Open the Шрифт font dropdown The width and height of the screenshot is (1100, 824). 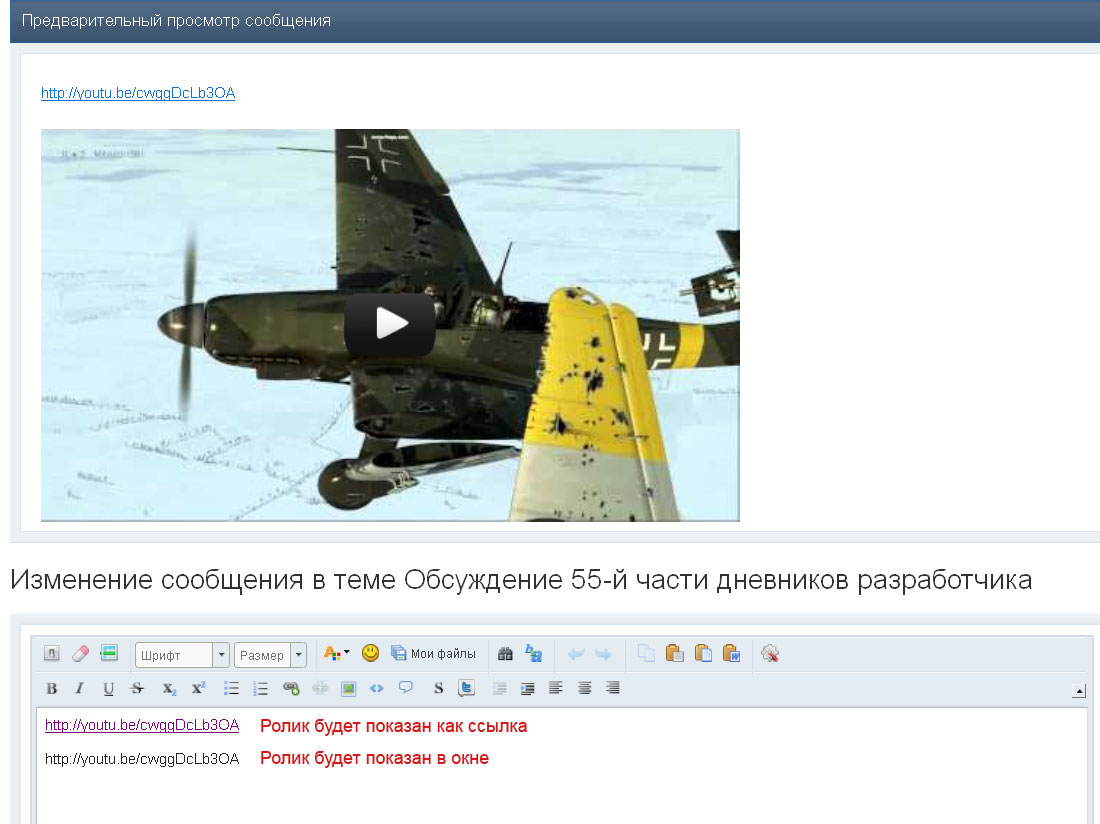pos(182,655)
